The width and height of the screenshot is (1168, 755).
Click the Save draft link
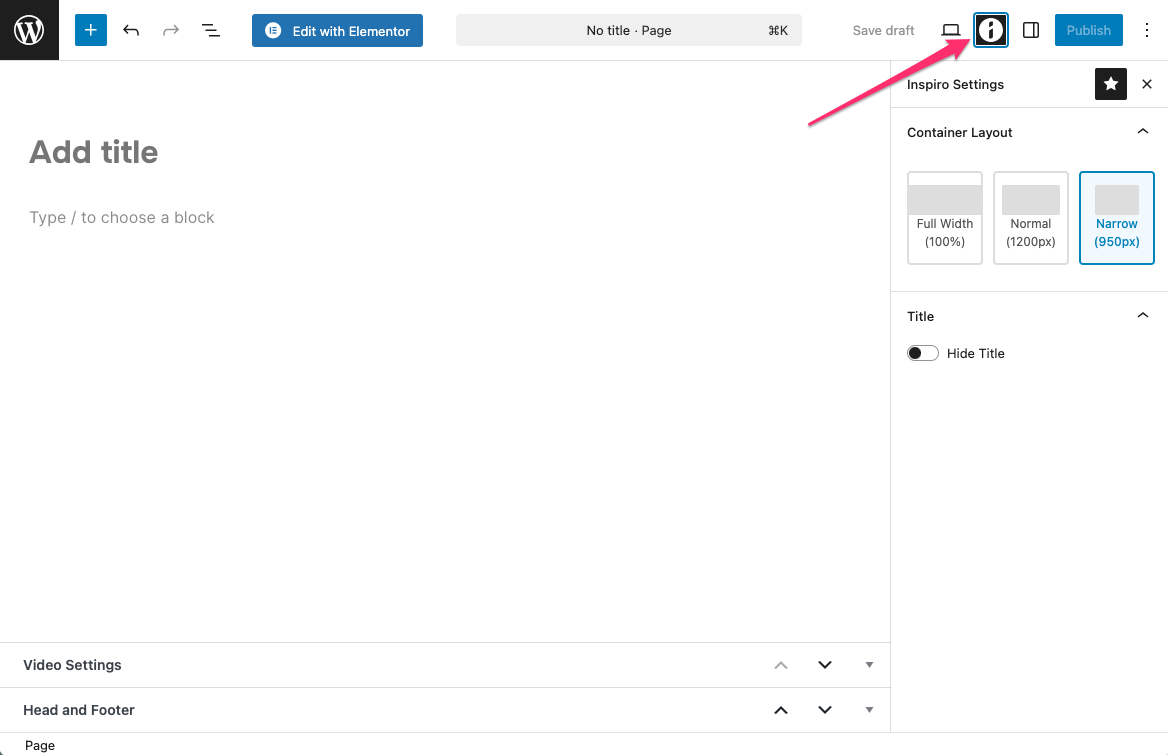pyautogui.click(x=883, y=30)
